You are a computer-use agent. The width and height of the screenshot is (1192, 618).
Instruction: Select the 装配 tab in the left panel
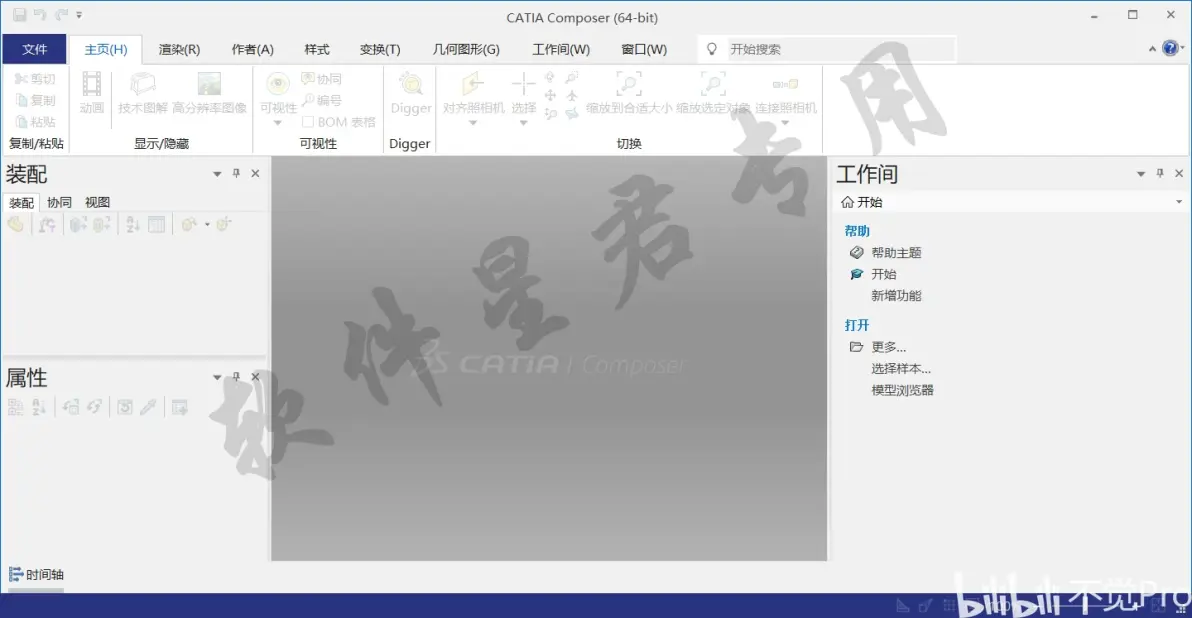(21, 202)
